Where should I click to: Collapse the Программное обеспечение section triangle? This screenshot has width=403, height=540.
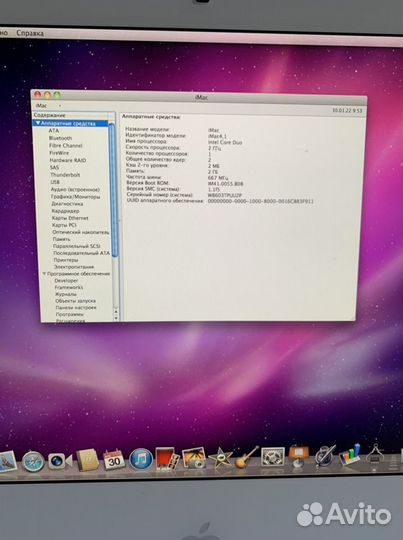(44, 274)
